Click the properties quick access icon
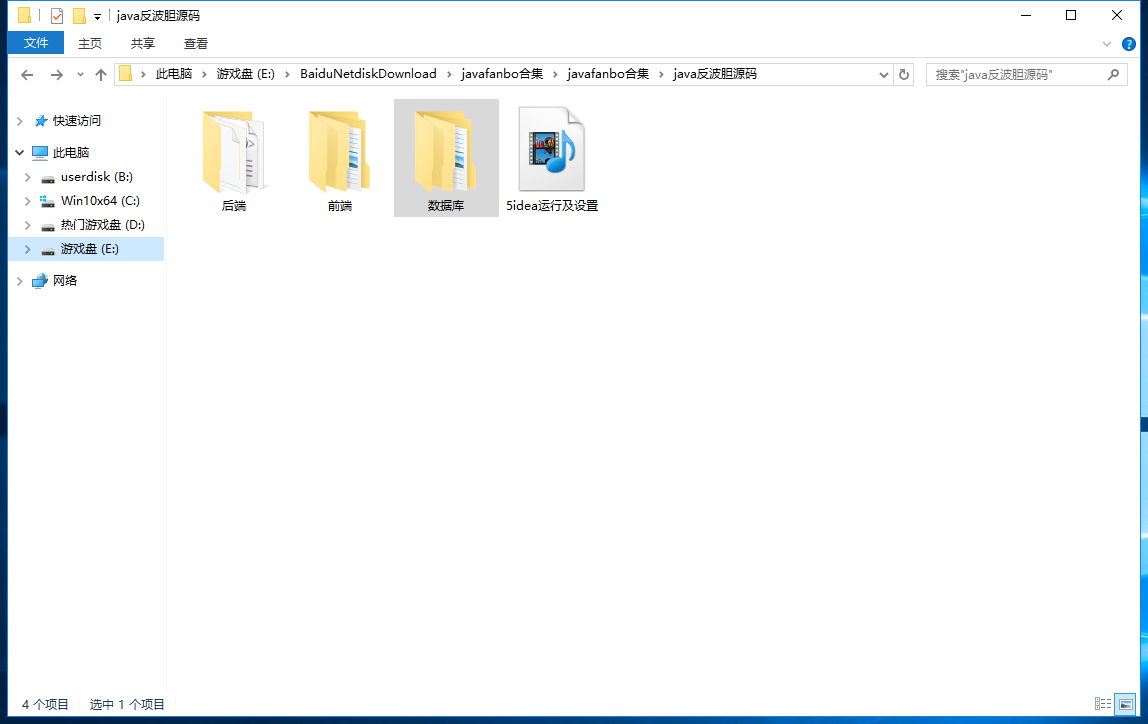Screen dimensions: 1148x724 click(x=56, y=15)
